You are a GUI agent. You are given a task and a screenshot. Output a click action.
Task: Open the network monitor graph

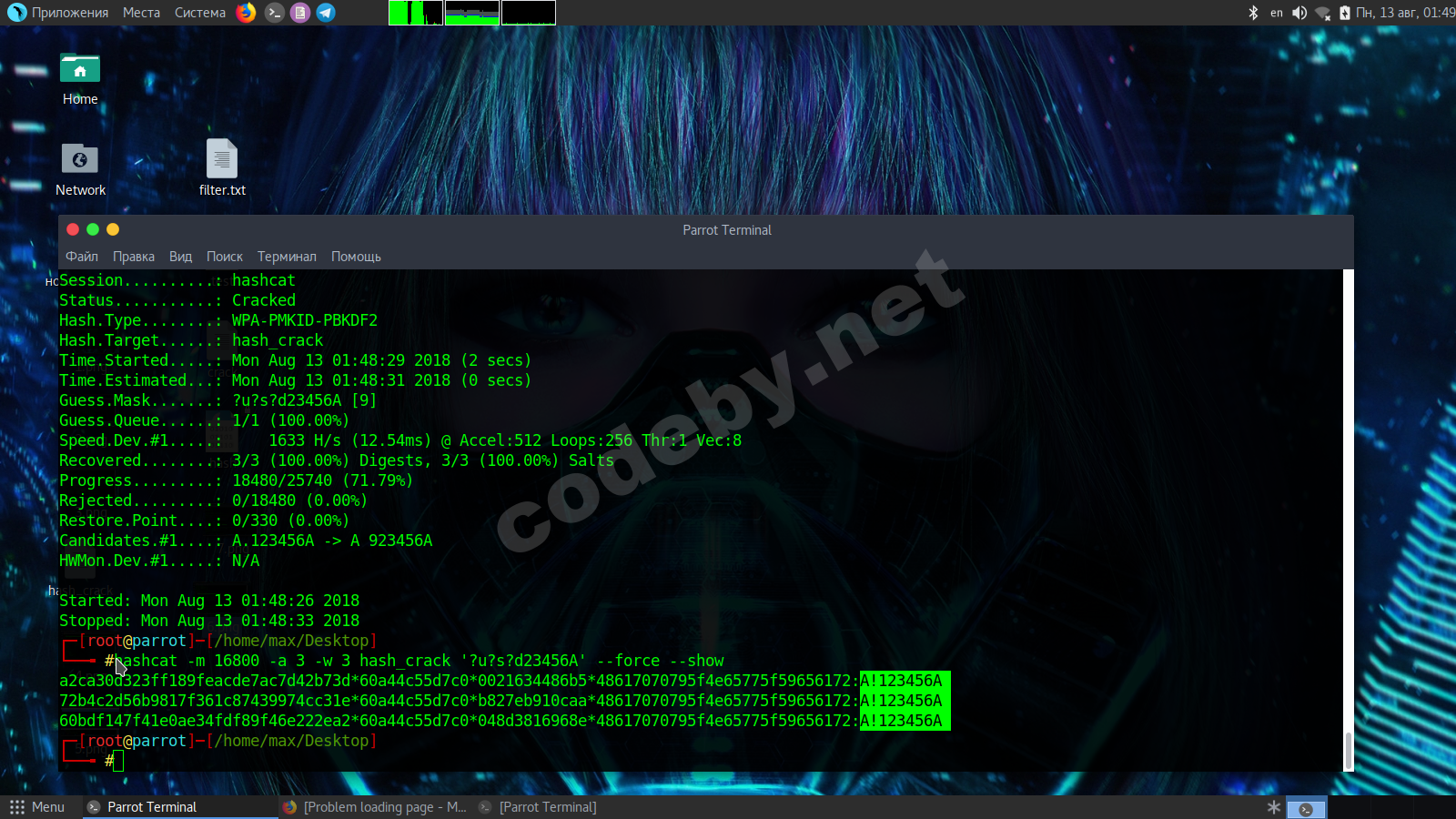click(529, 13)
